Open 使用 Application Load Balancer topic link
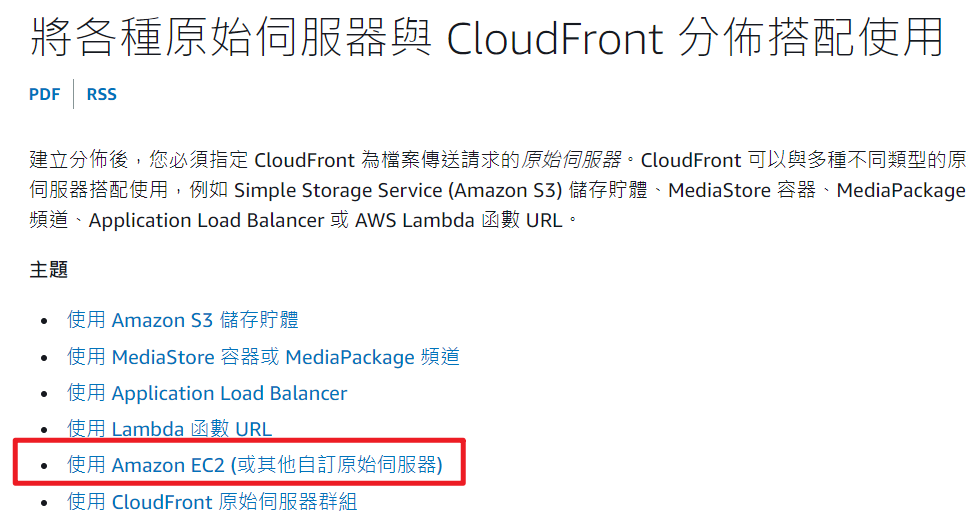The image size is (968, 531). (207, 393)
